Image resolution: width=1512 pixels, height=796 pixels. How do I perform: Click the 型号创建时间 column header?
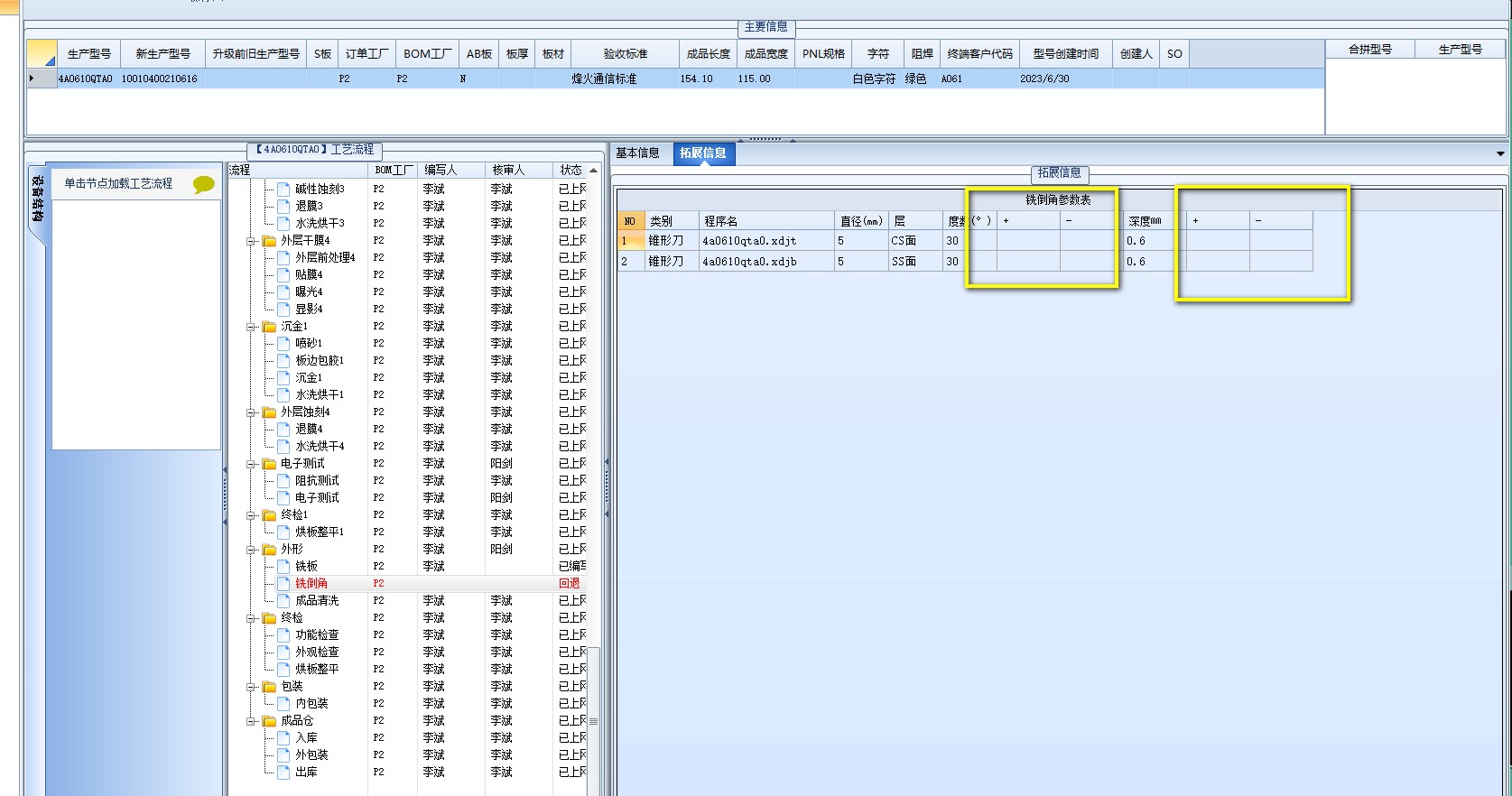tap(1066, 54)
